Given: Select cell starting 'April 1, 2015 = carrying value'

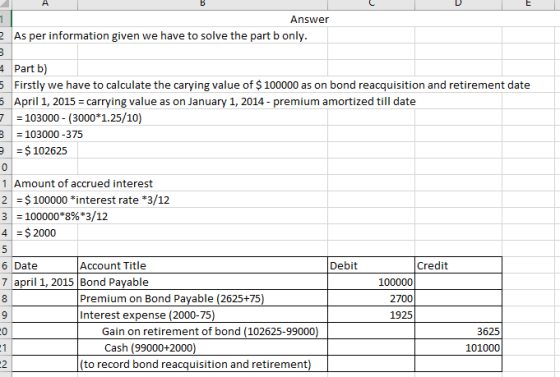Looking at the screenshot, I should pyautogui.click(x=215, y=101).
